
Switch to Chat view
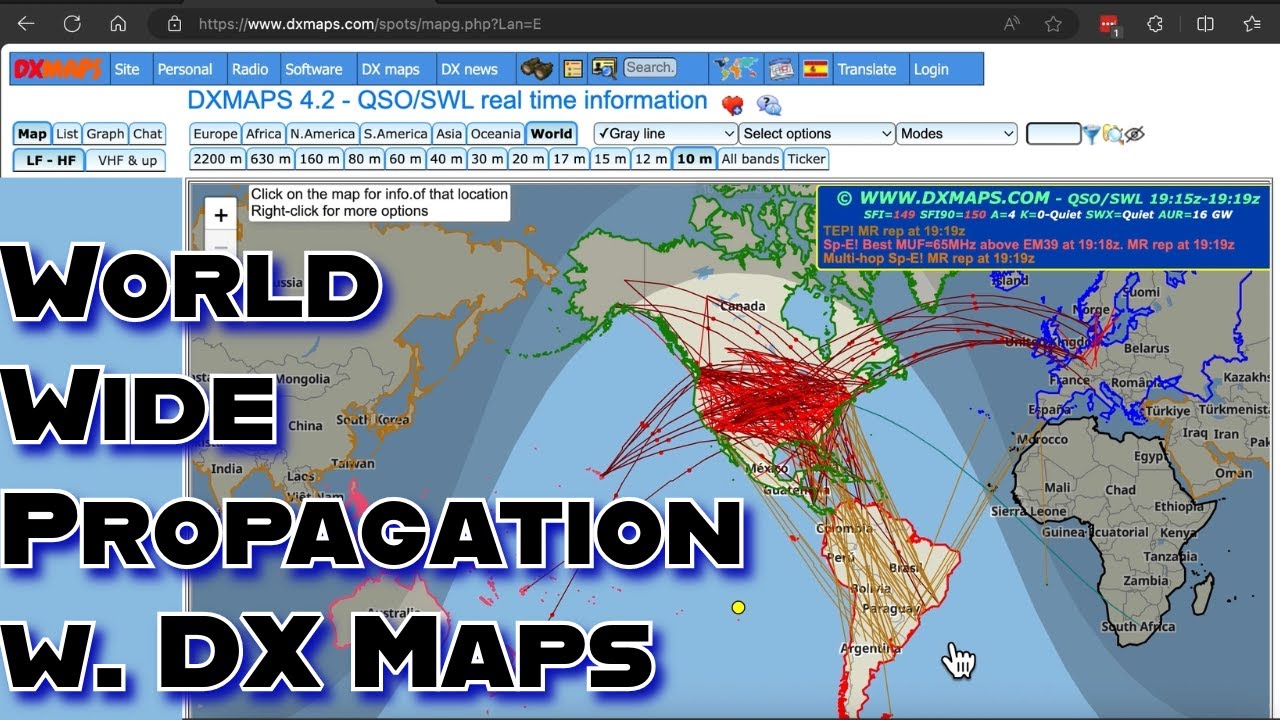tap(147, 134)
